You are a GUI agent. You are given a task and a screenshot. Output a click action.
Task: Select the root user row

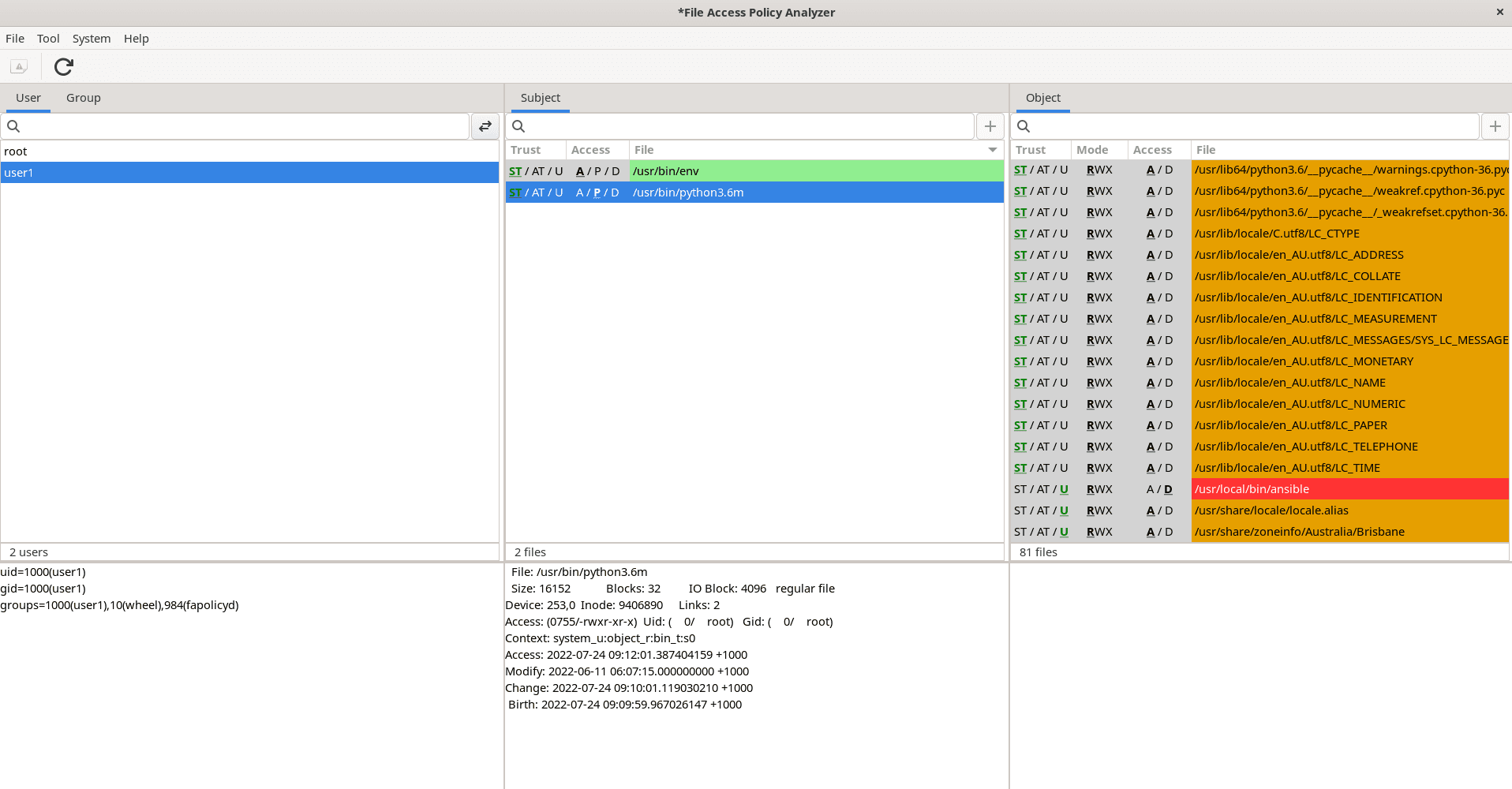click(x=249, y=151)
